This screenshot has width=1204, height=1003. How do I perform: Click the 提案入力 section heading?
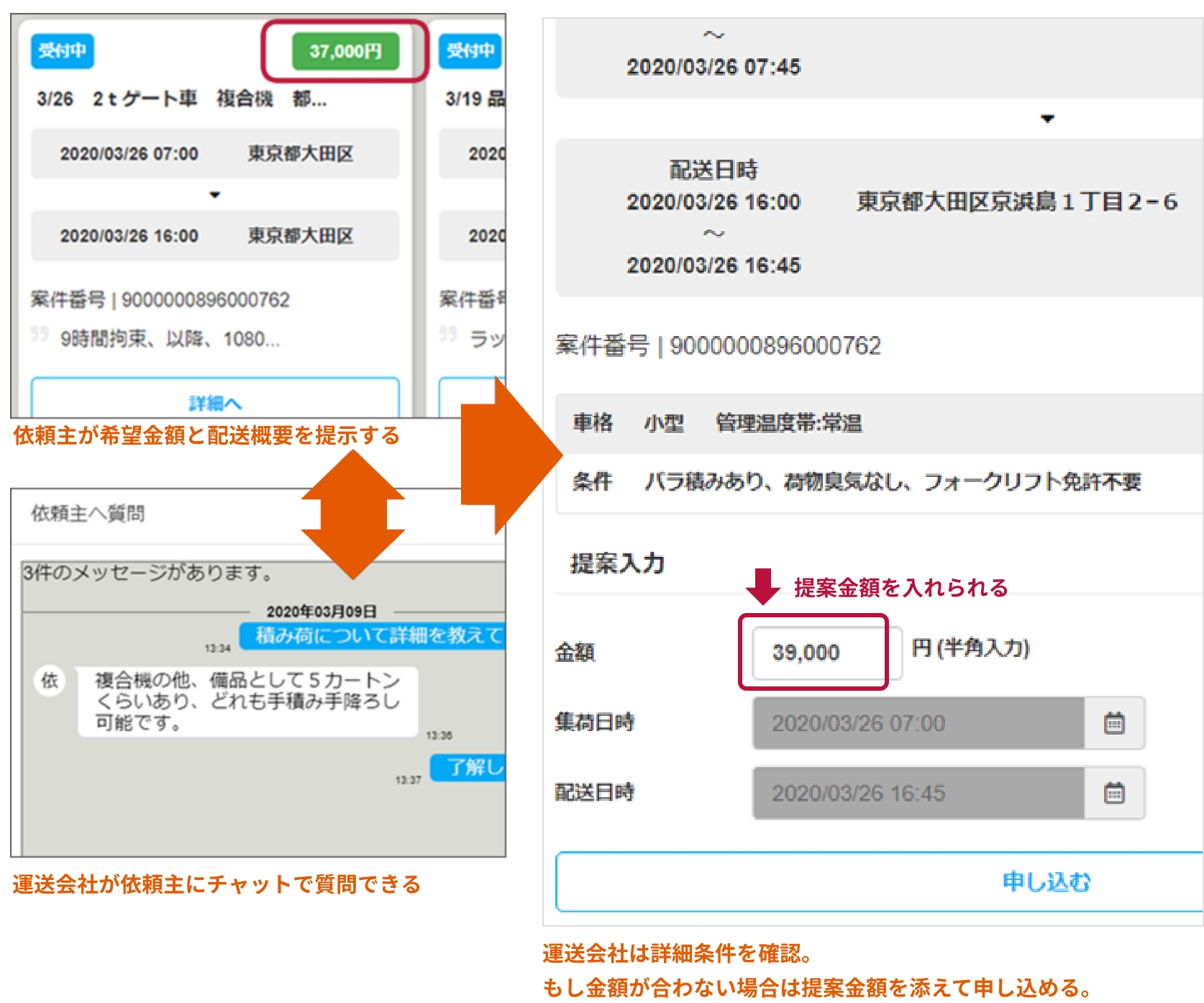pos(618,563)
